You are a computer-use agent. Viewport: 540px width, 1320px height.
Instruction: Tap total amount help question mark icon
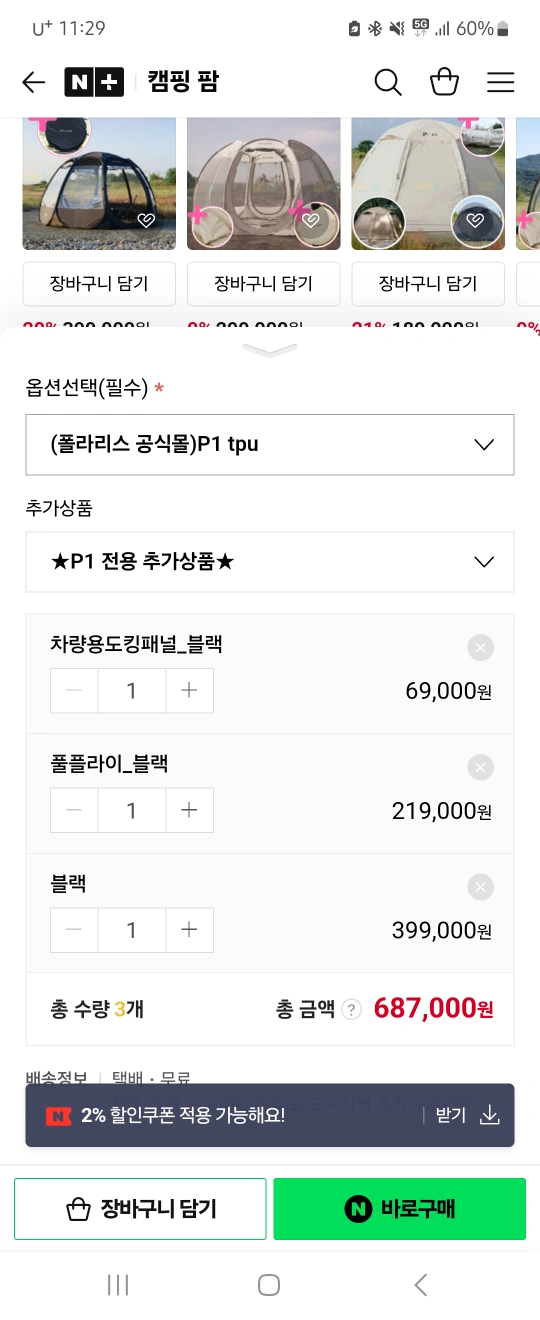[351, 1009]
